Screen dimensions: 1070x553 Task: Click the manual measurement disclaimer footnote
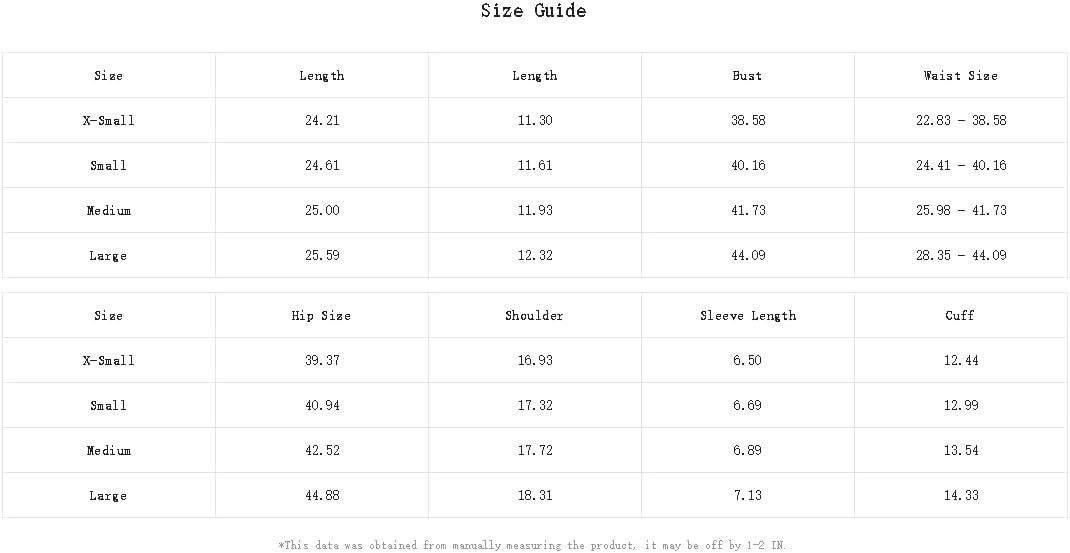point(533,545)
